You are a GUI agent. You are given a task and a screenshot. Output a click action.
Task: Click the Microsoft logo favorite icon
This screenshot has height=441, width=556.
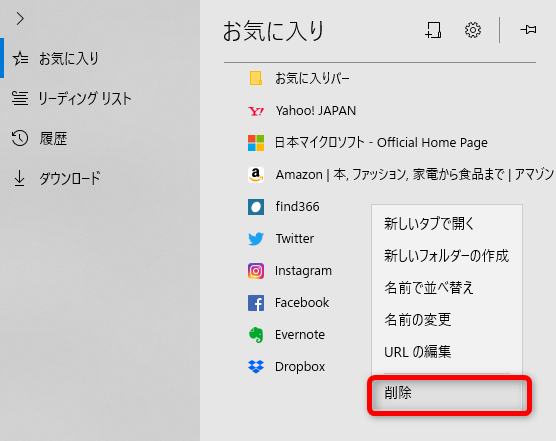pos(256,143)
